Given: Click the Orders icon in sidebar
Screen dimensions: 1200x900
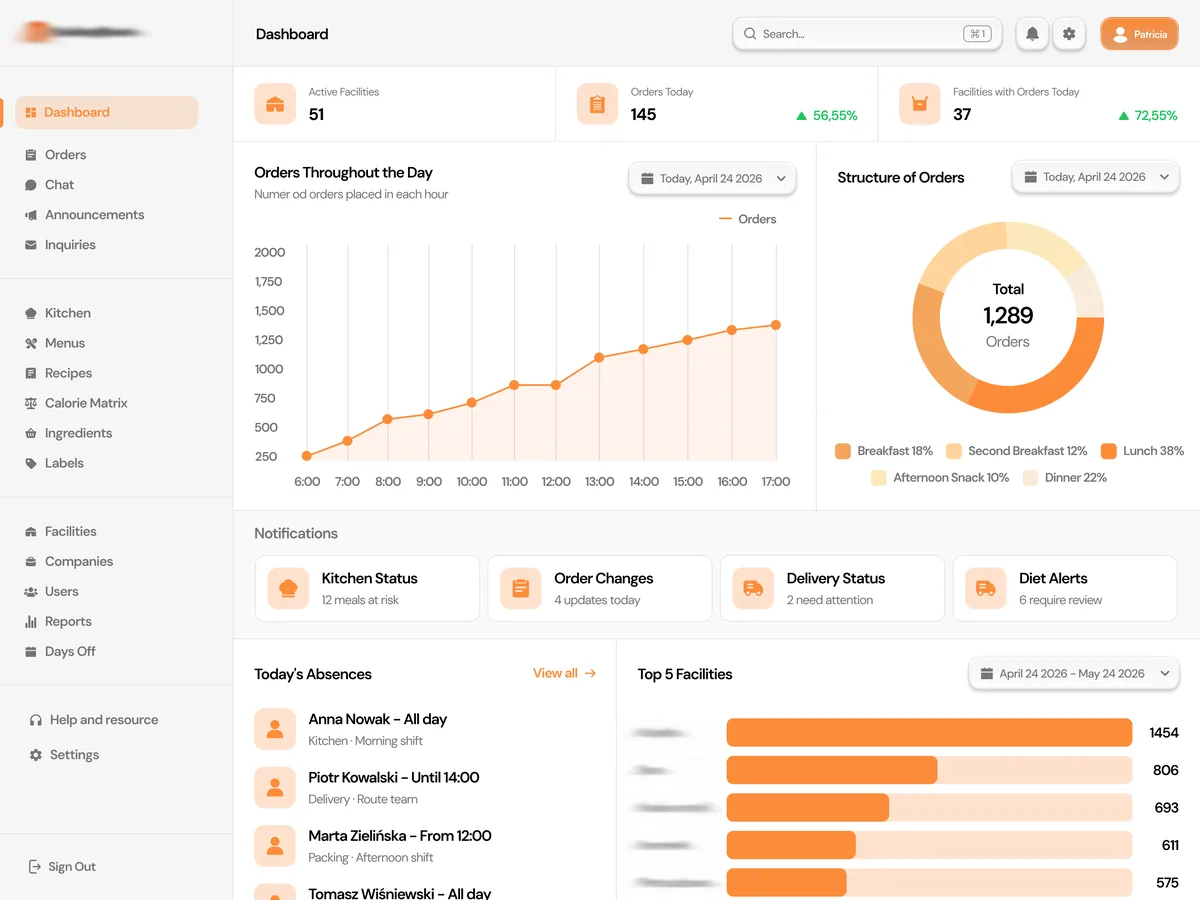Looking at the screenshot, I should coord(31,155).
